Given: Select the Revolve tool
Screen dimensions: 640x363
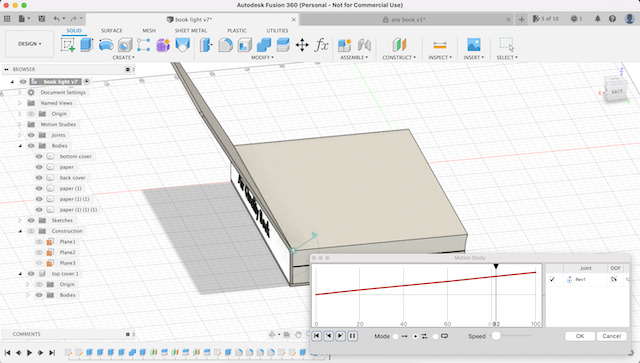Looking at the screenshot, I should tap(106, 45).
